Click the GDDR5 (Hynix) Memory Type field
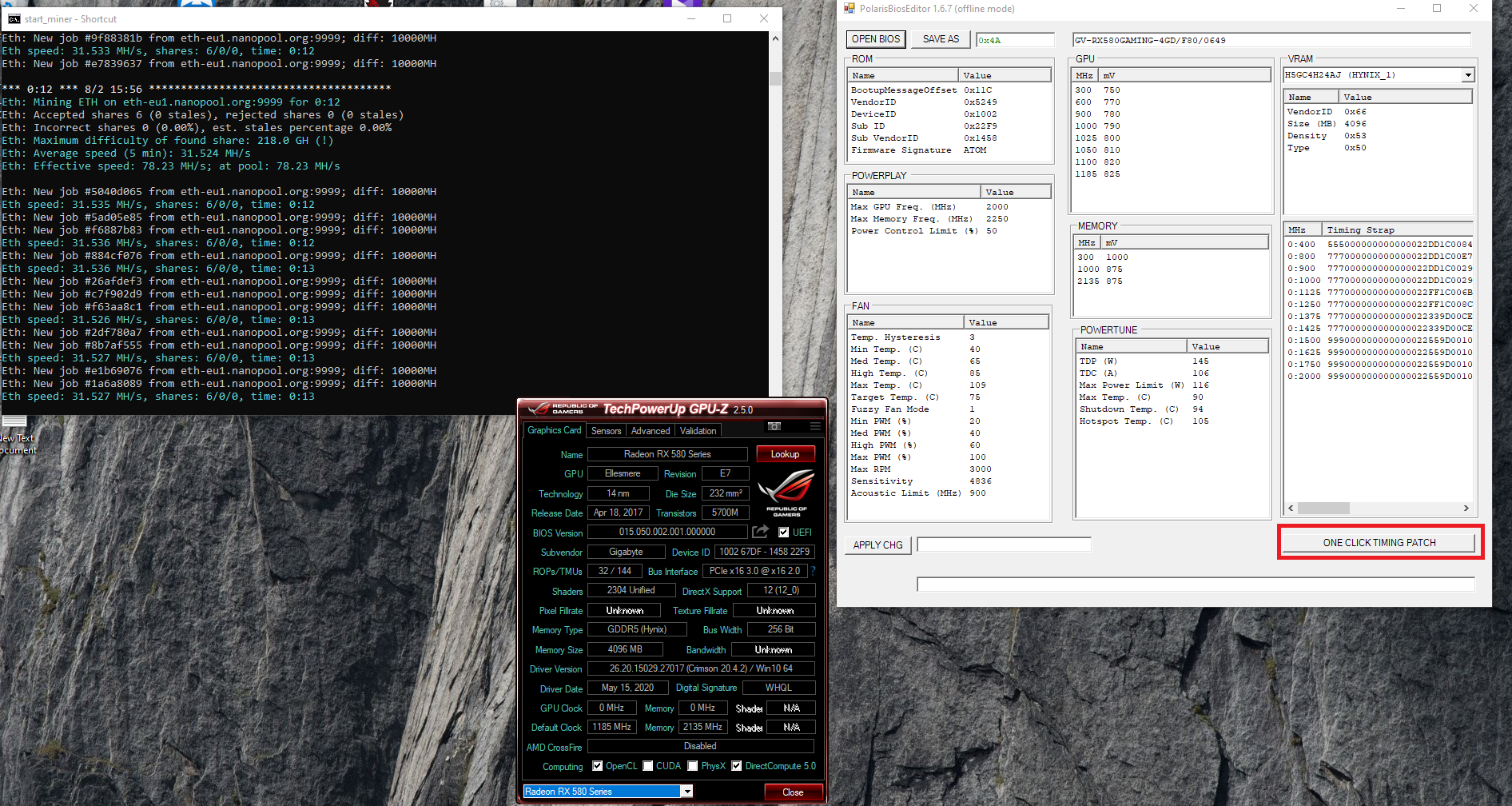 pyautogui.click(x=637, y=629)
